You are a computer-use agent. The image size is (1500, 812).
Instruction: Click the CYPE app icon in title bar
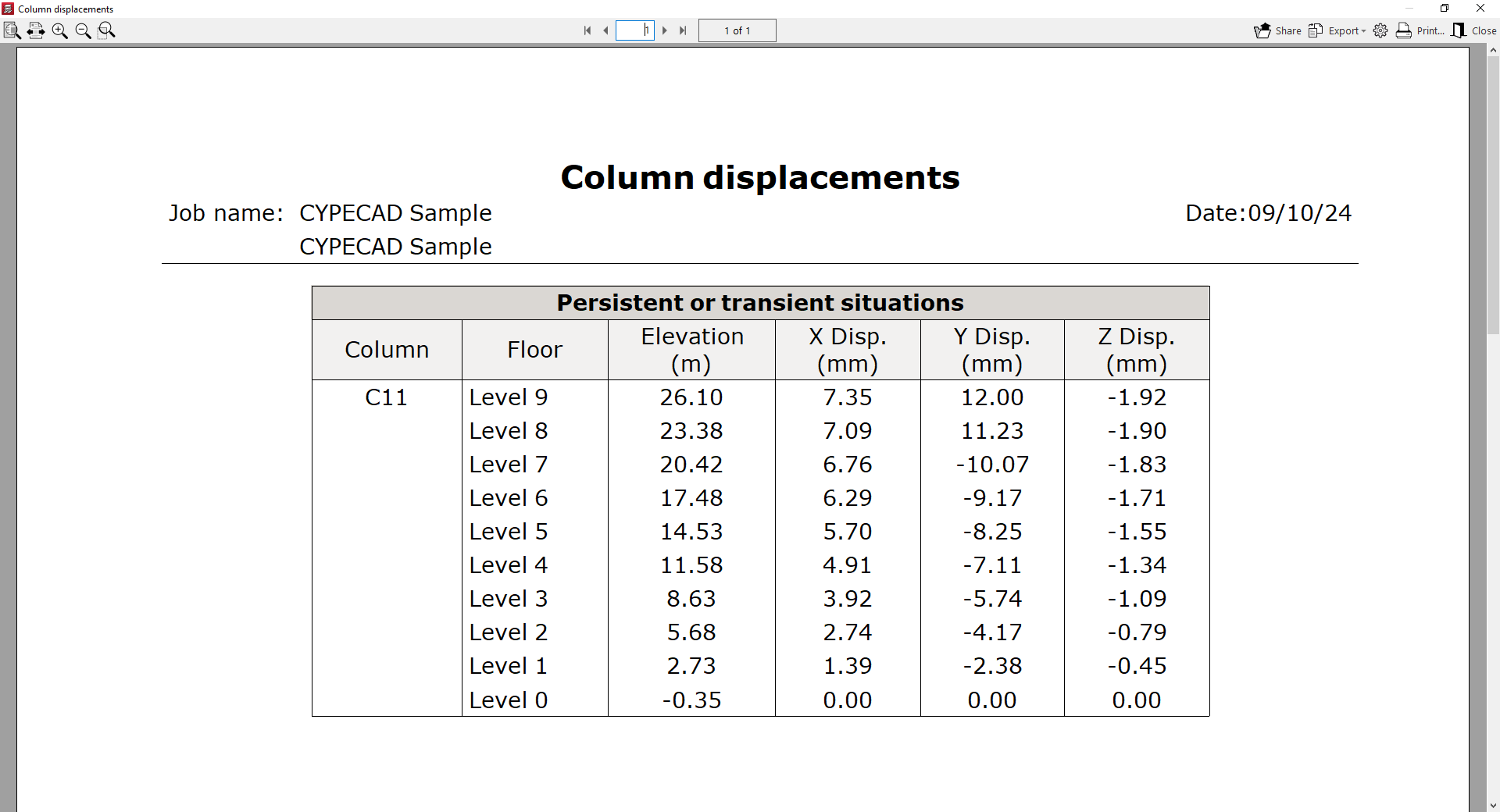tap(8, 9)
